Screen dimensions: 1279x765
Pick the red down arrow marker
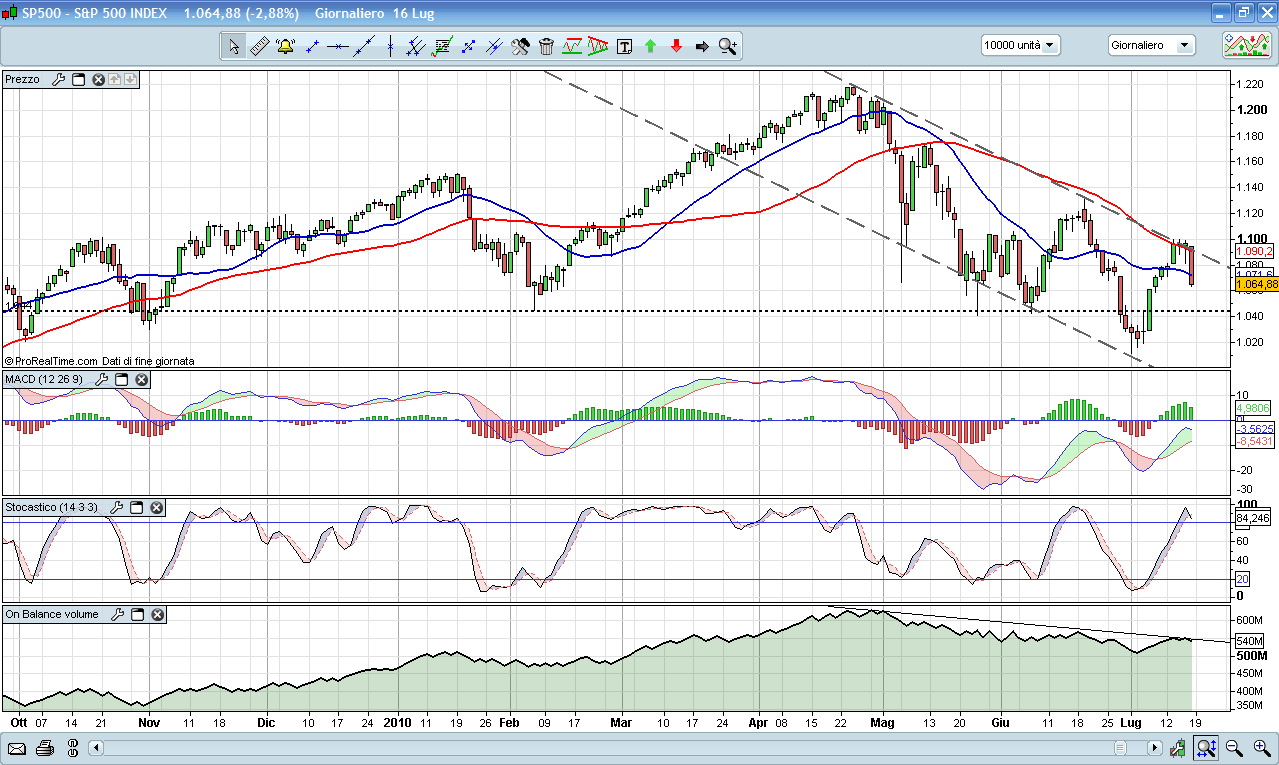(x=676, y=46)
